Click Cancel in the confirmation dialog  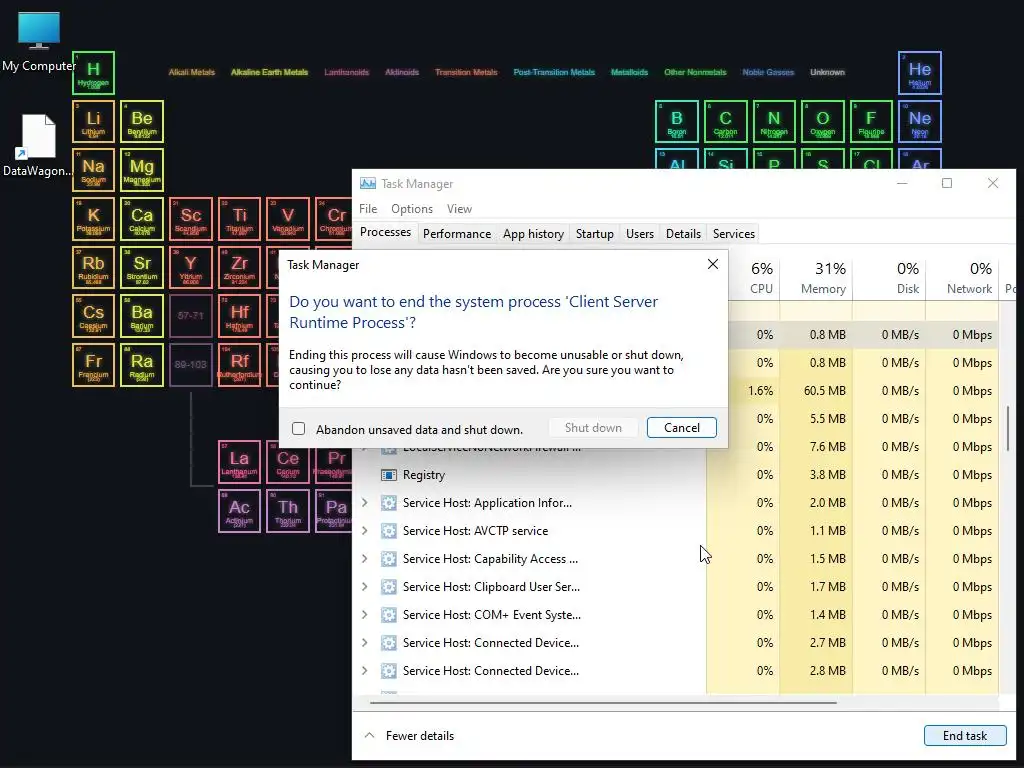pos(681,428)
